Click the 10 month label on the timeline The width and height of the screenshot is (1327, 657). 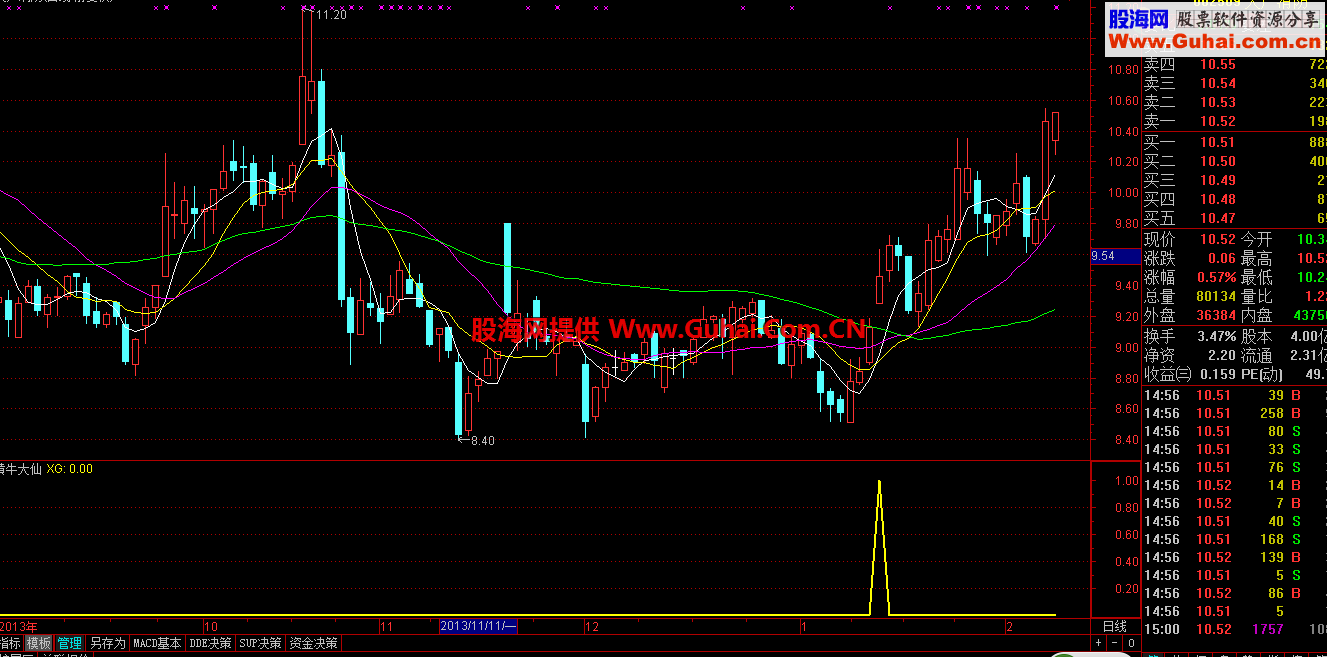[x=211, y=627]
